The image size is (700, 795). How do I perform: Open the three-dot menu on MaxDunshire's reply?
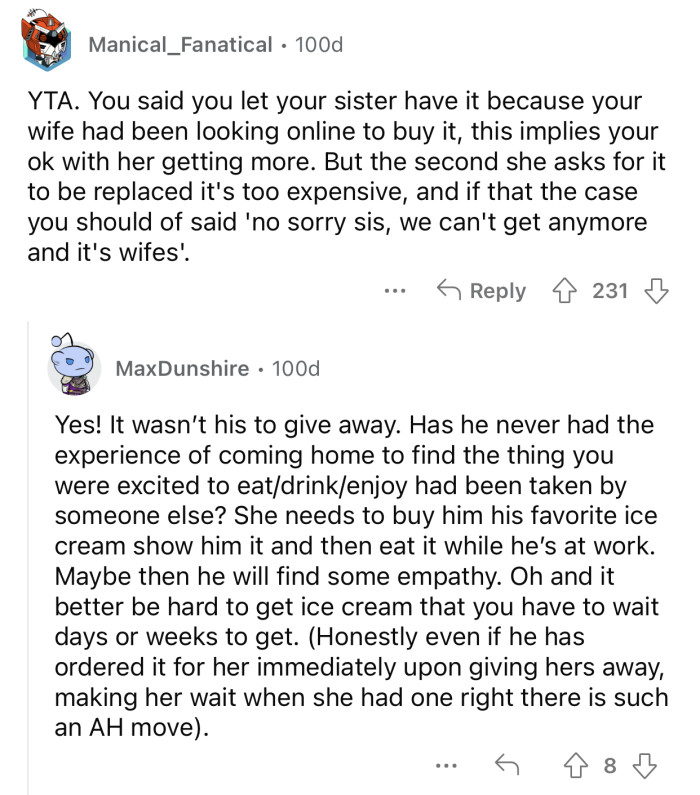point(447,768)
